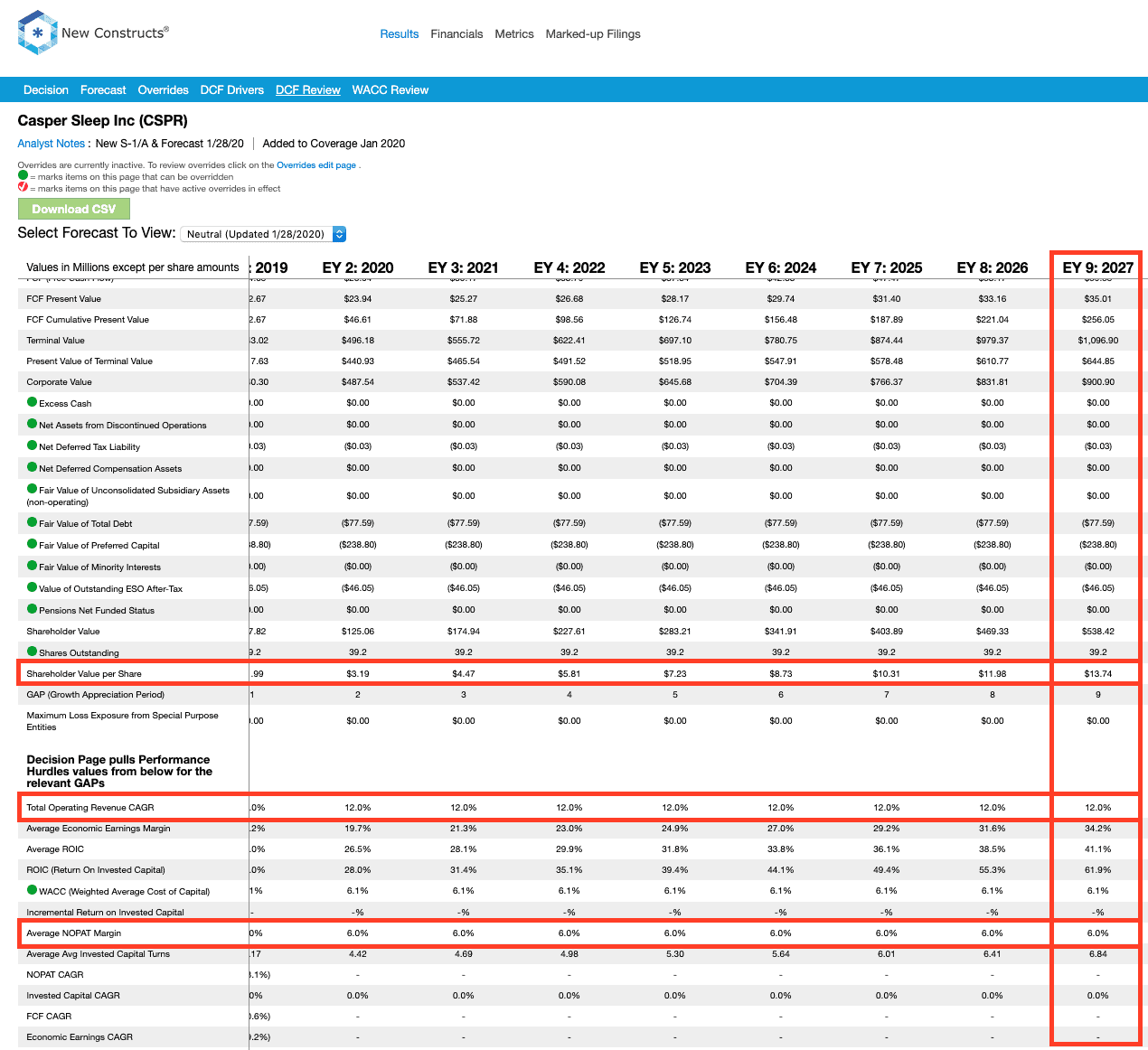Open Marked-up Filings tab
1148x1050 pixels.
593,34
